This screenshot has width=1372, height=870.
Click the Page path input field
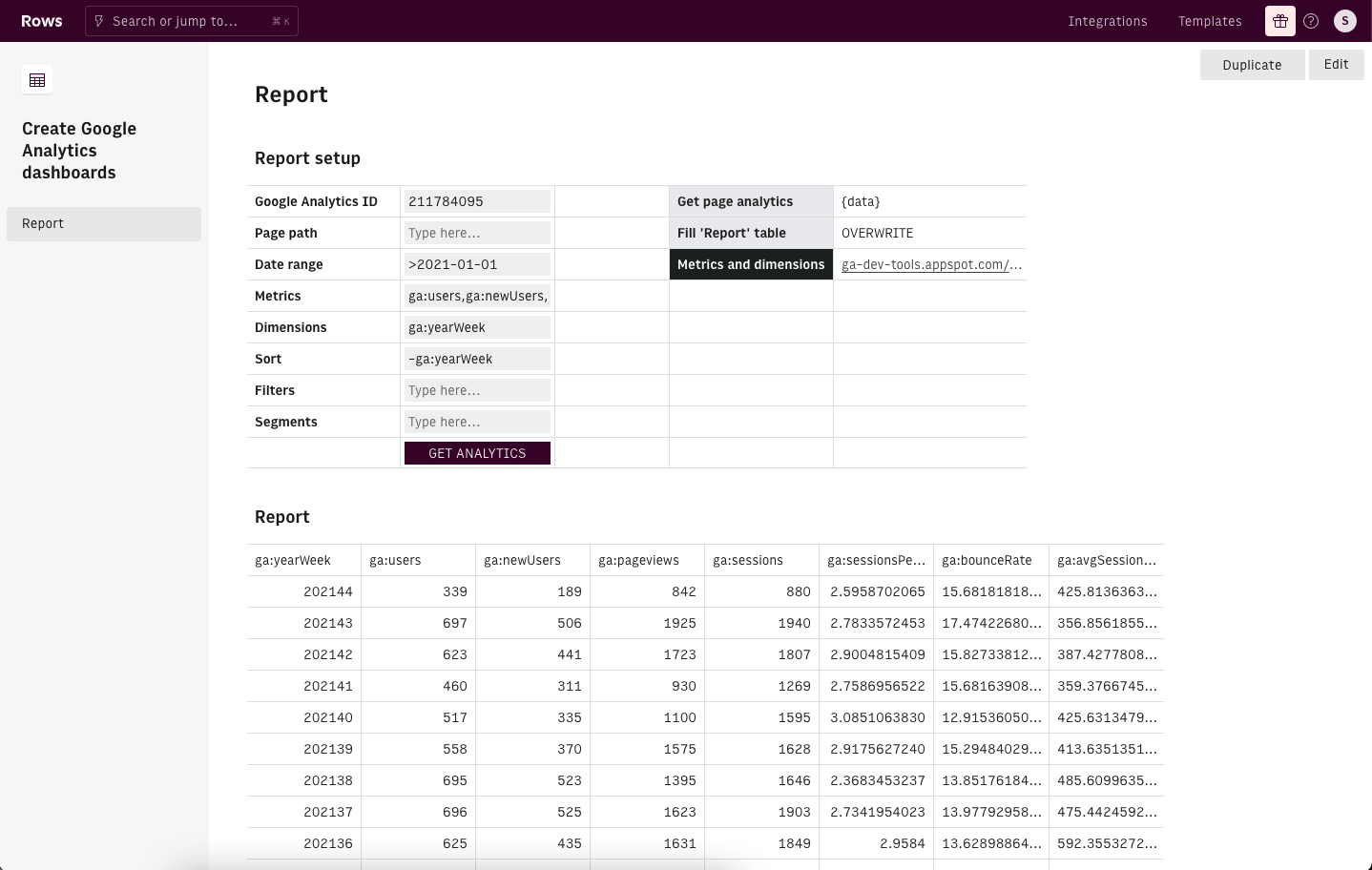coord(477,233)
